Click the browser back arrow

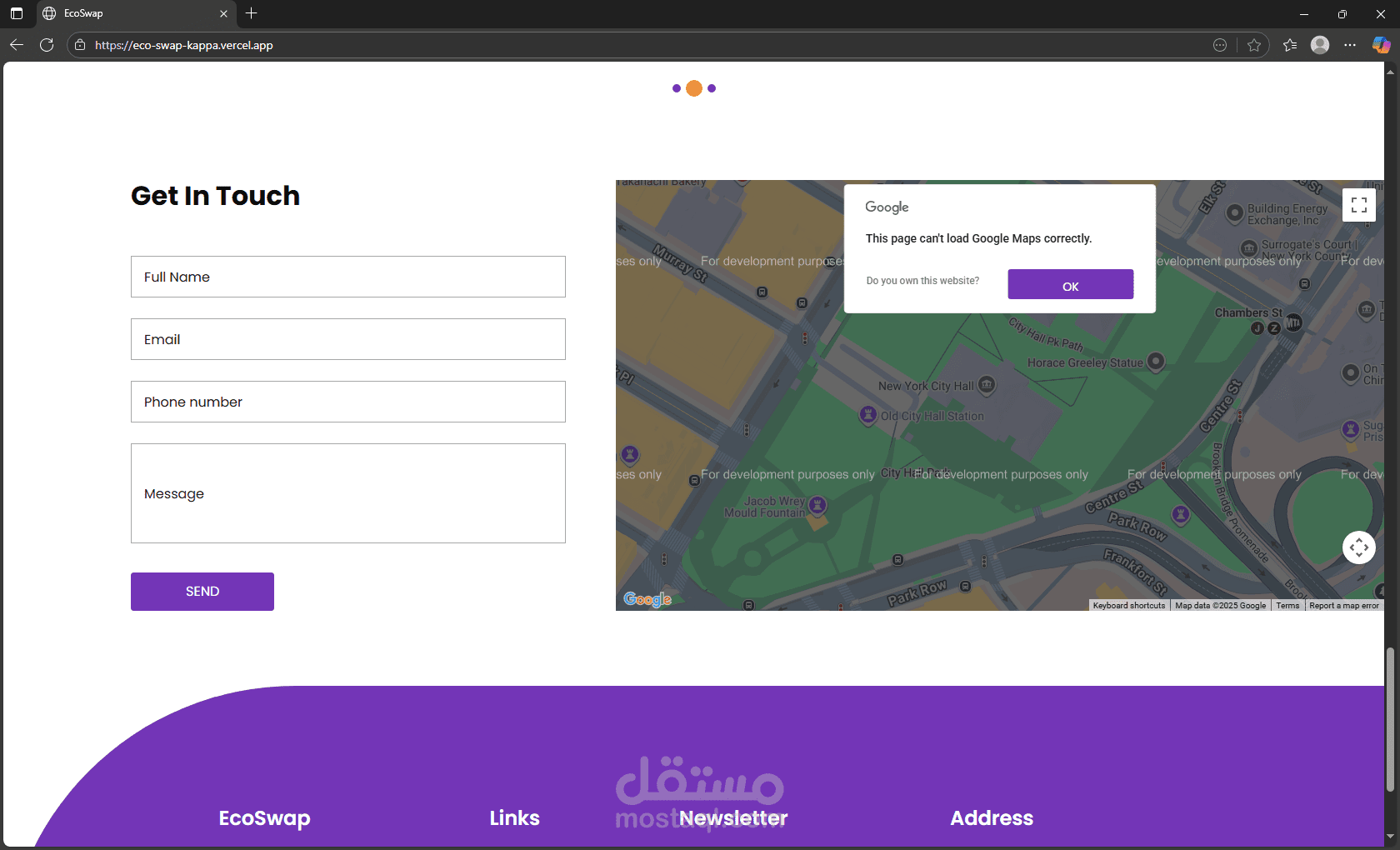[17, 45]
